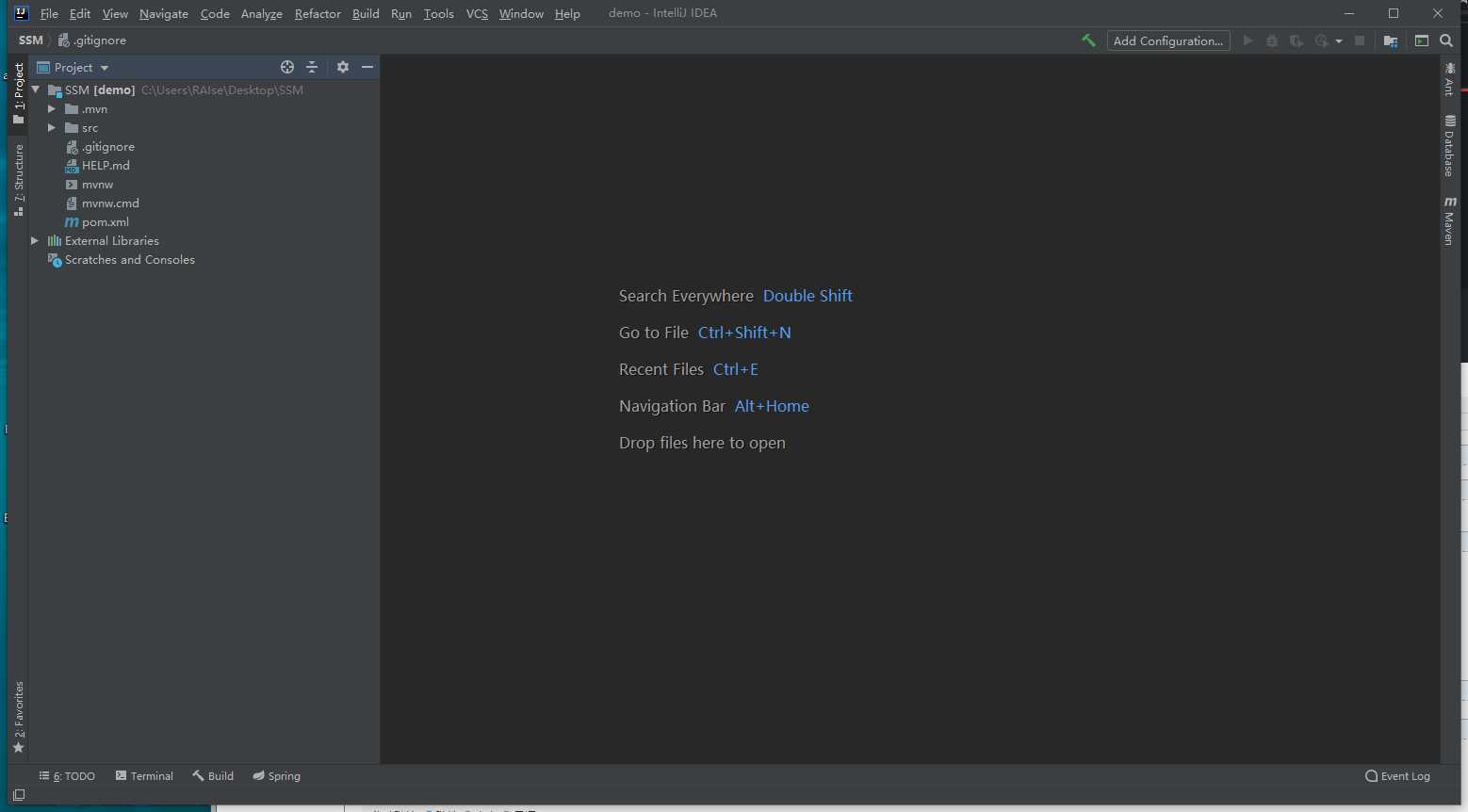Toggle tool window quick access icon bottom-left
This screenshot has height=812, width=1468.
coord(19,795)
